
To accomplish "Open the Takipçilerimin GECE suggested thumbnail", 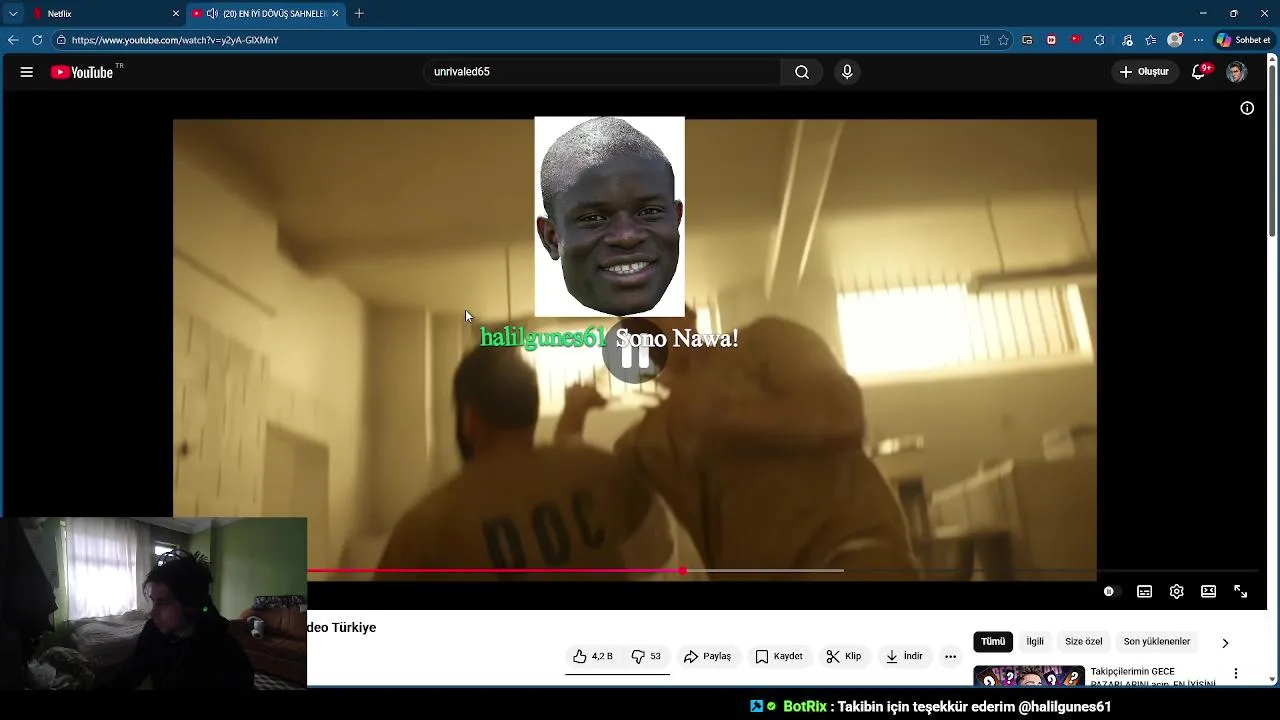I will pyautogui.click(x=1029, y=676).
